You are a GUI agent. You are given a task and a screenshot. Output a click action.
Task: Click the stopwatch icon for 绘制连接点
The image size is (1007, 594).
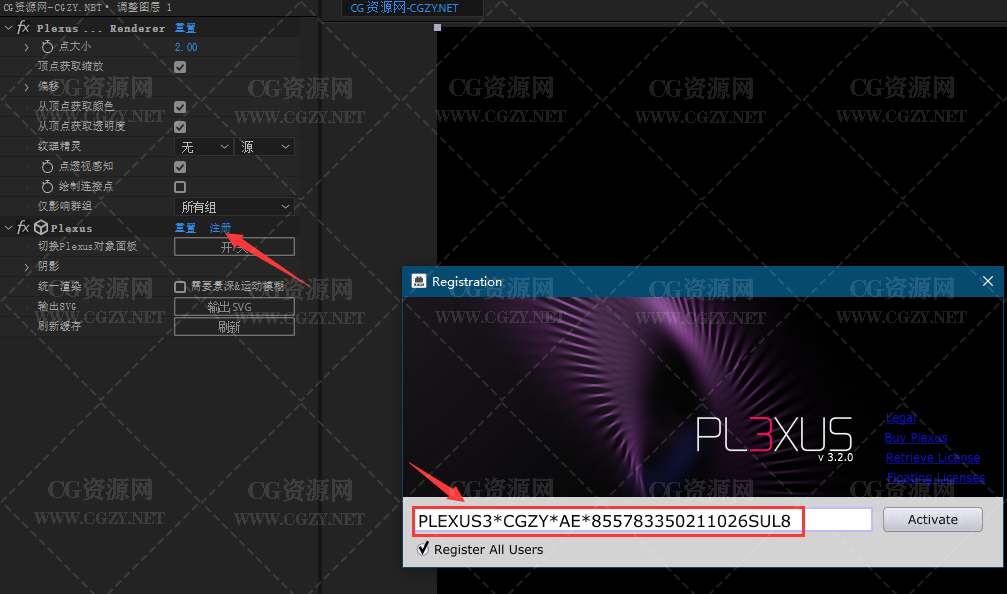point(47,187)
